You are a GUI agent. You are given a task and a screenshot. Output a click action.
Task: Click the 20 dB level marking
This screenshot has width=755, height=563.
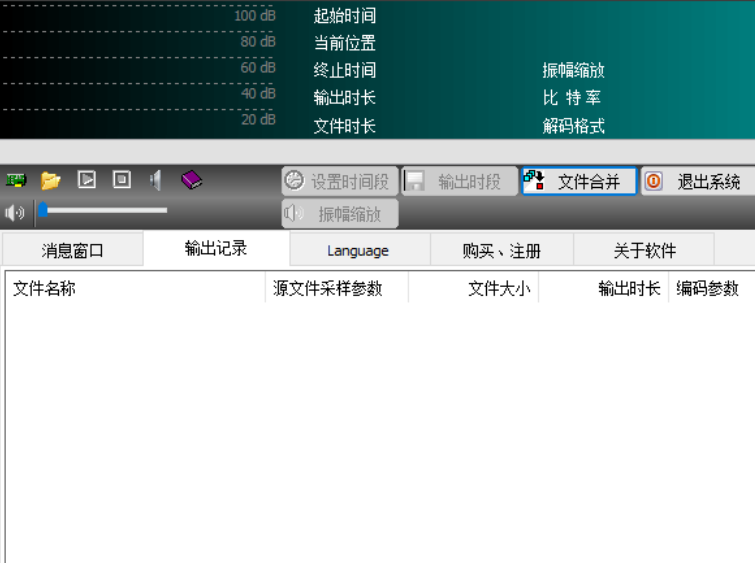(258, 119)
